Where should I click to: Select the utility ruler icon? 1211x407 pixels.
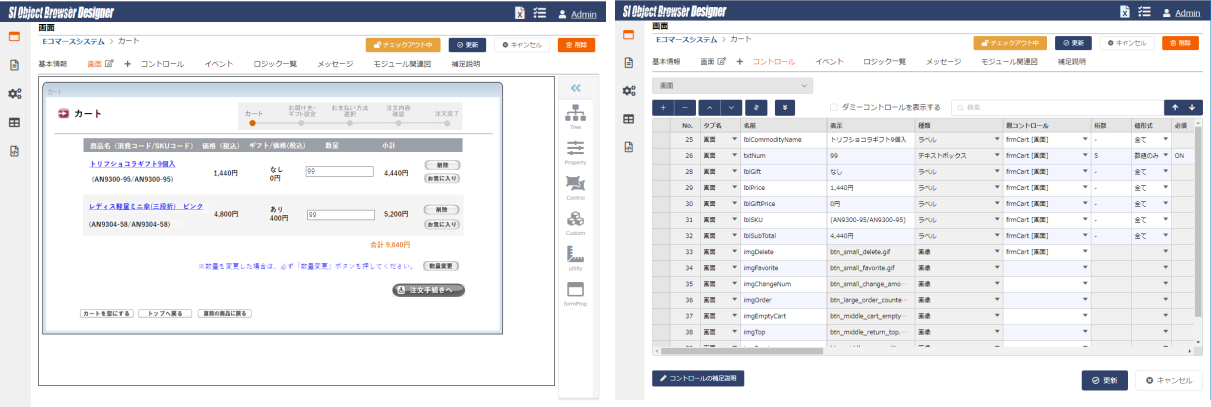coord(575,257)
